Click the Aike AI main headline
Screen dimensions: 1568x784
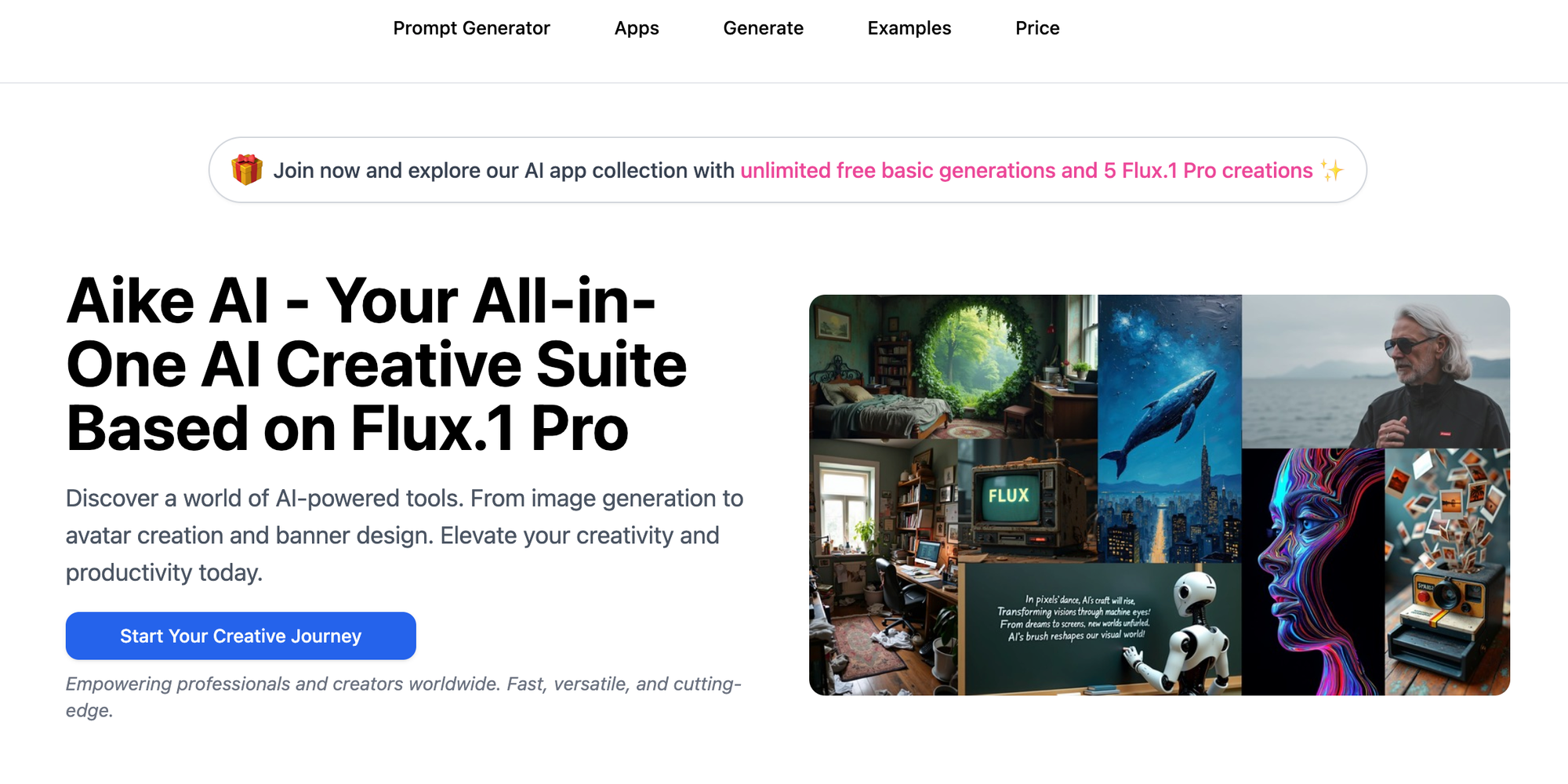[x=376, y=365]
